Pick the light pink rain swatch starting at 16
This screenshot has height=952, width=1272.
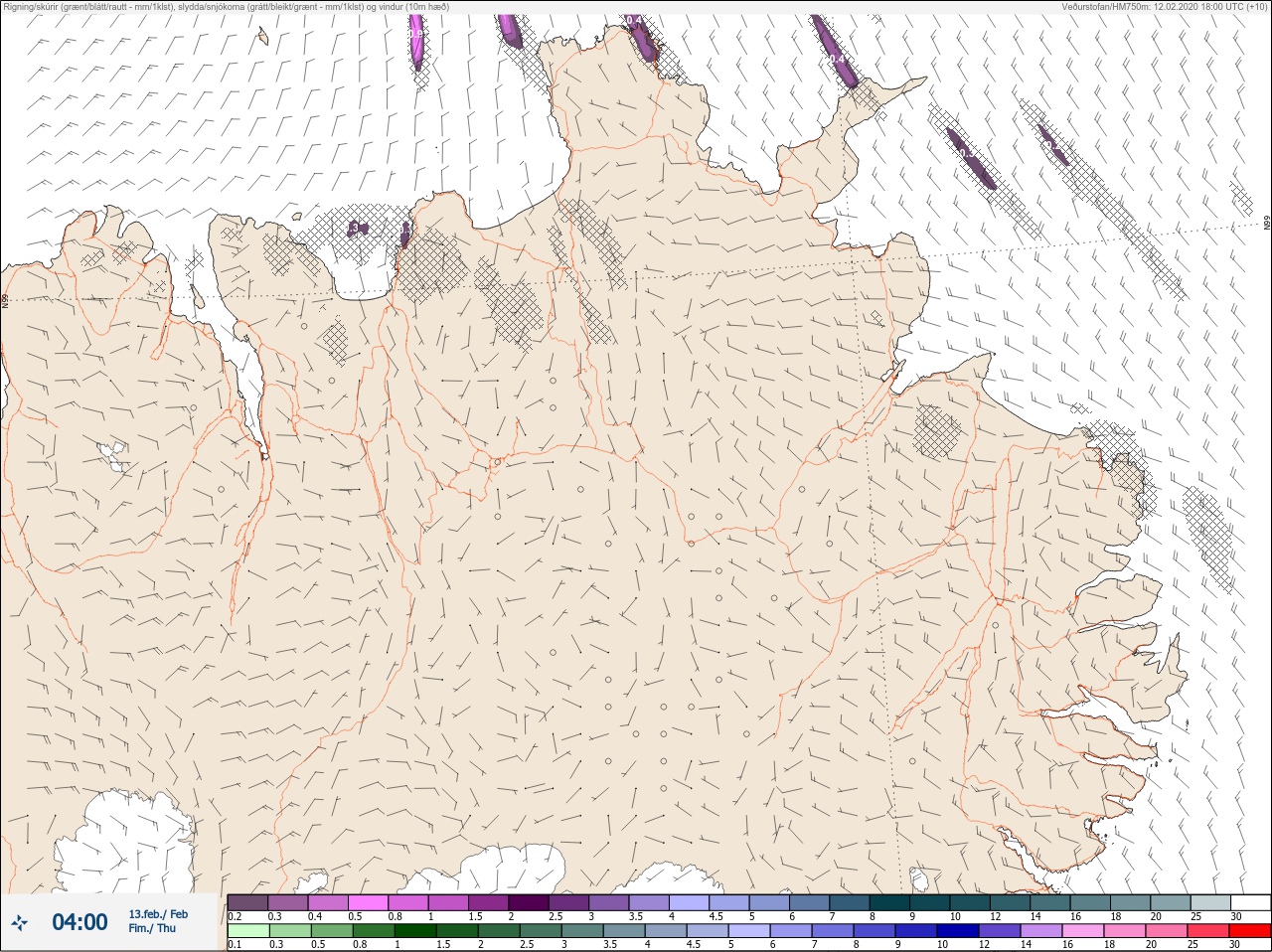click(1083, 931)
